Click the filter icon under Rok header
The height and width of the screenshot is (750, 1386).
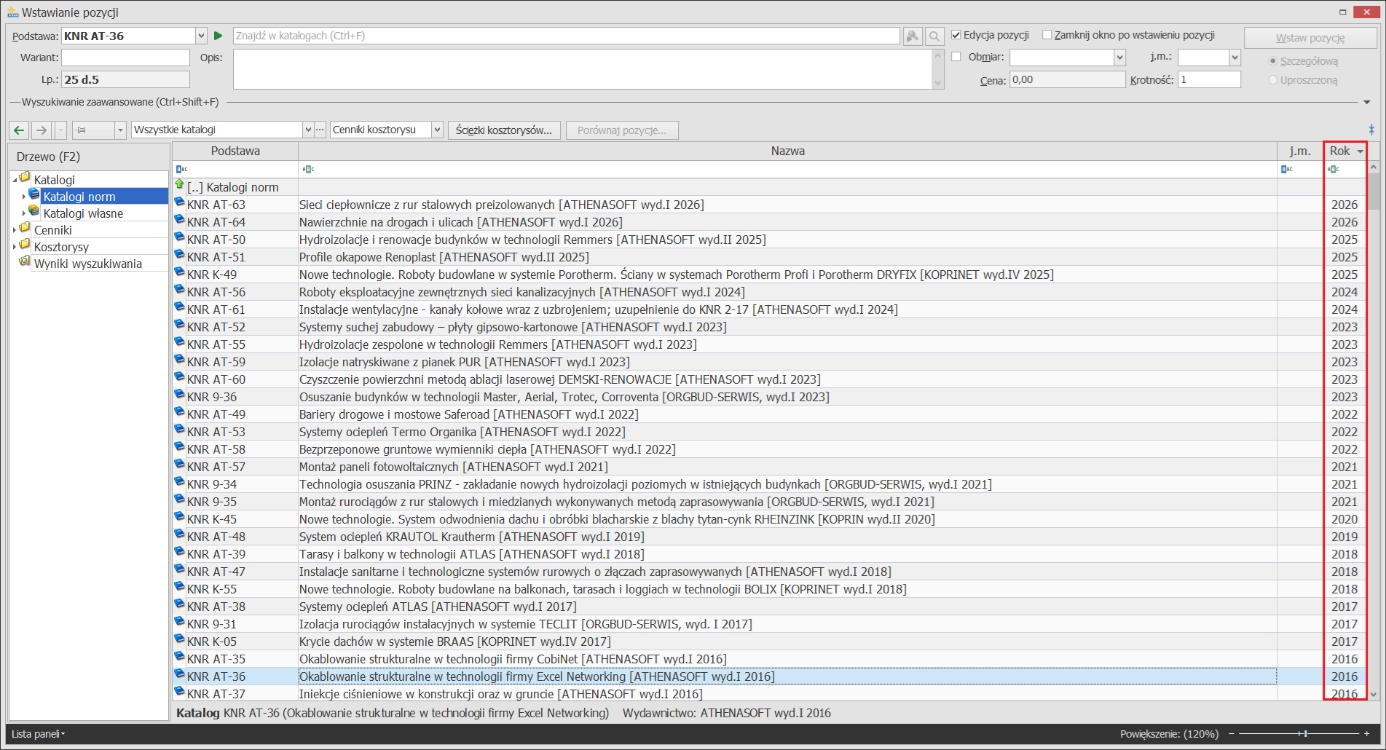[1333, 169]
